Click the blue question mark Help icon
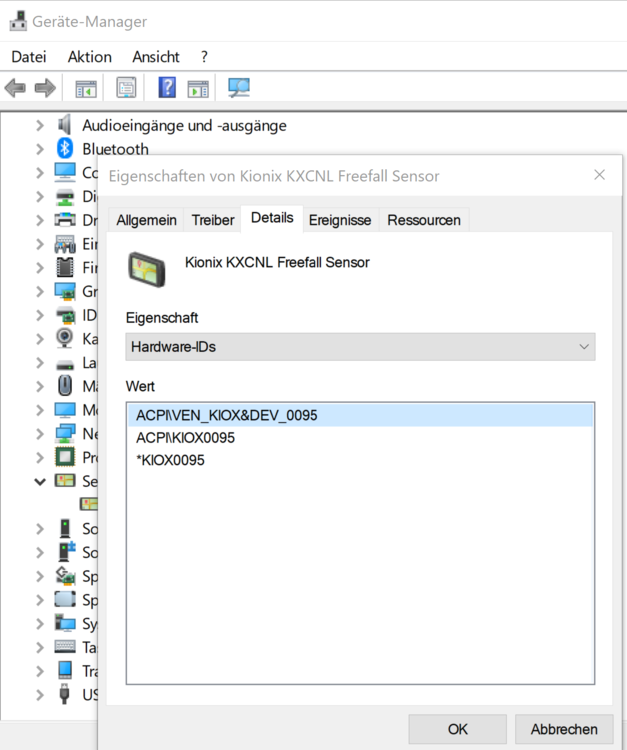Image resolution: width=627 pixels, height=750 pixels. coord(167,88)
